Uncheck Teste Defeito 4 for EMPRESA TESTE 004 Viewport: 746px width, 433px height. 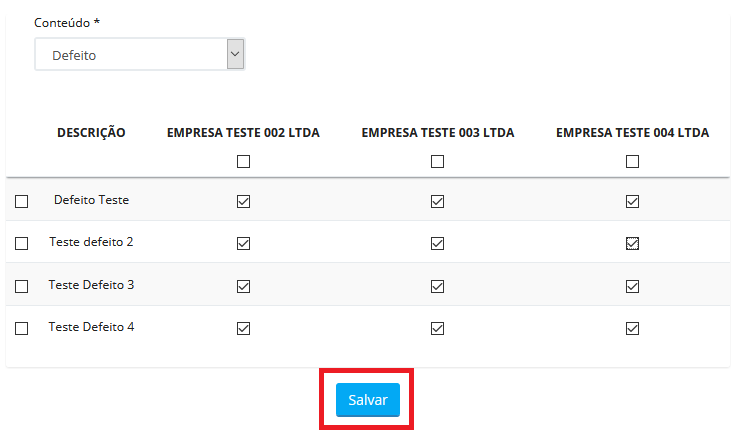tap(632, 328)
